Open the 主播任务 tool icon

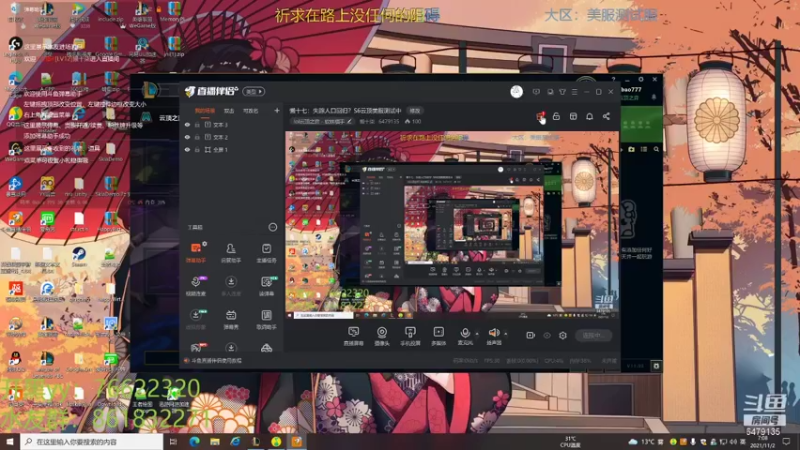point(266,252)
